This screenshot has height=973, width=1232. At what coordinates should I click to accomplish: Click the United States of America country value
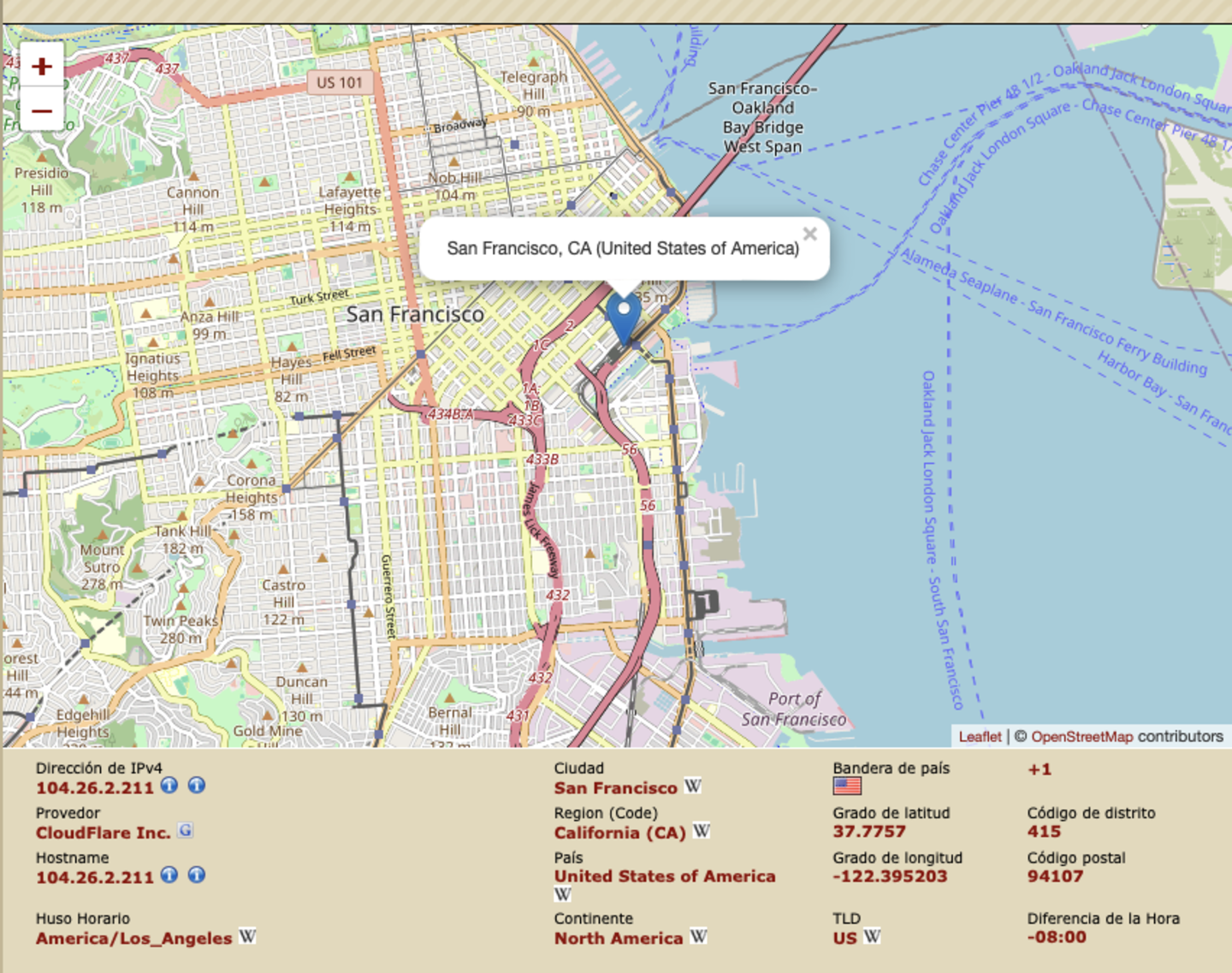(665, 876)
